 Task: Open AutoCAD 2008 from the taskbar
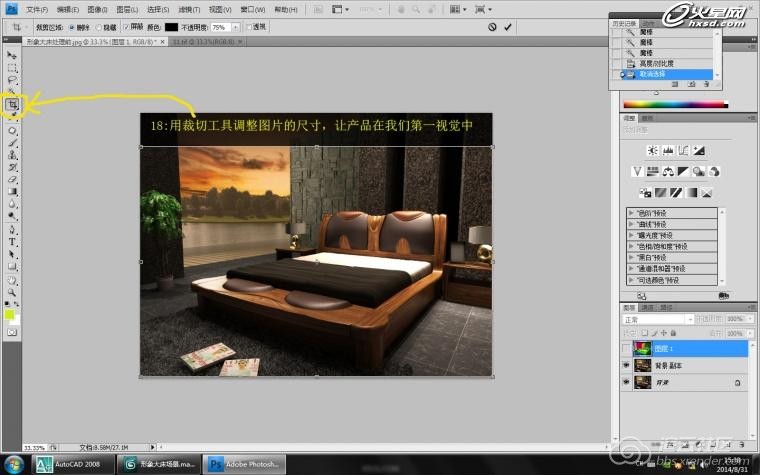coord(74,464)
